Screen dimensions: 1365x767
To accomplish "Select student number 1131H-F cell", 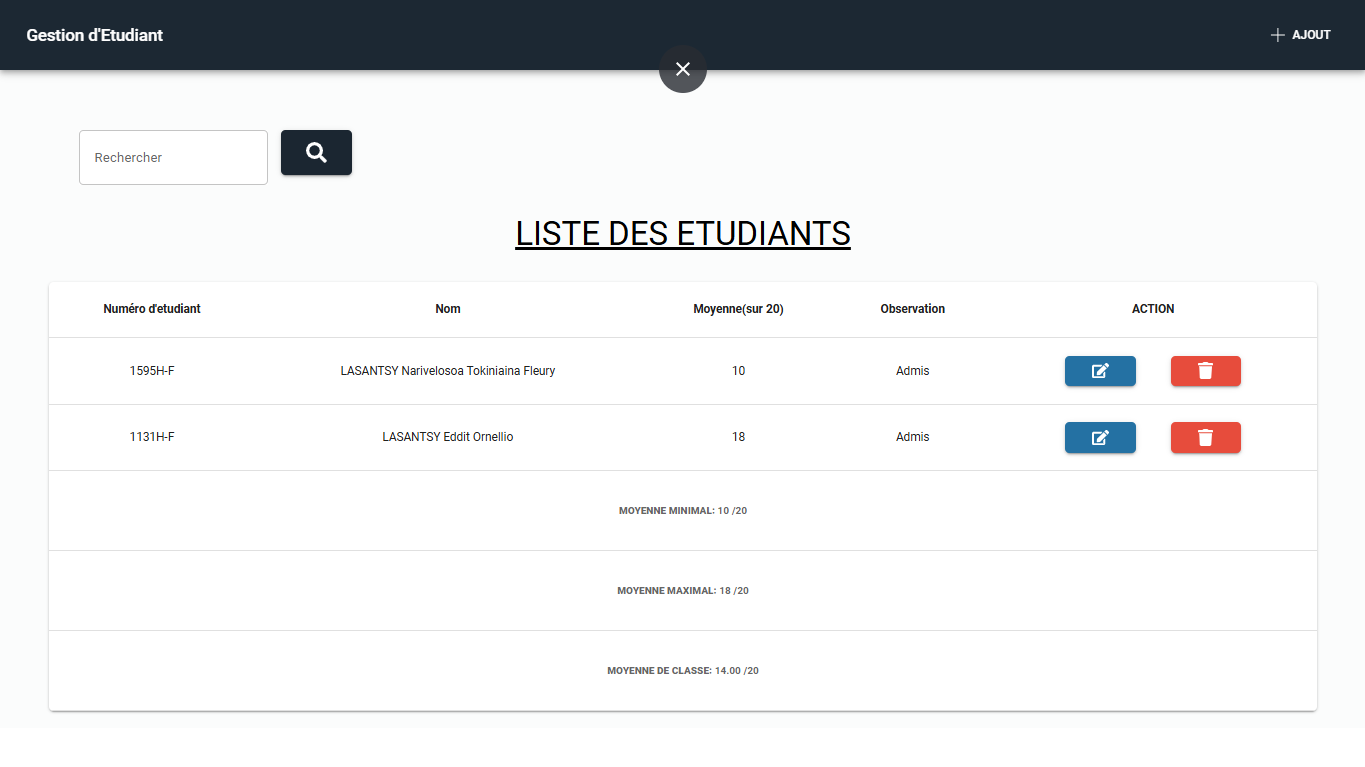I will (x=152, y=437).
